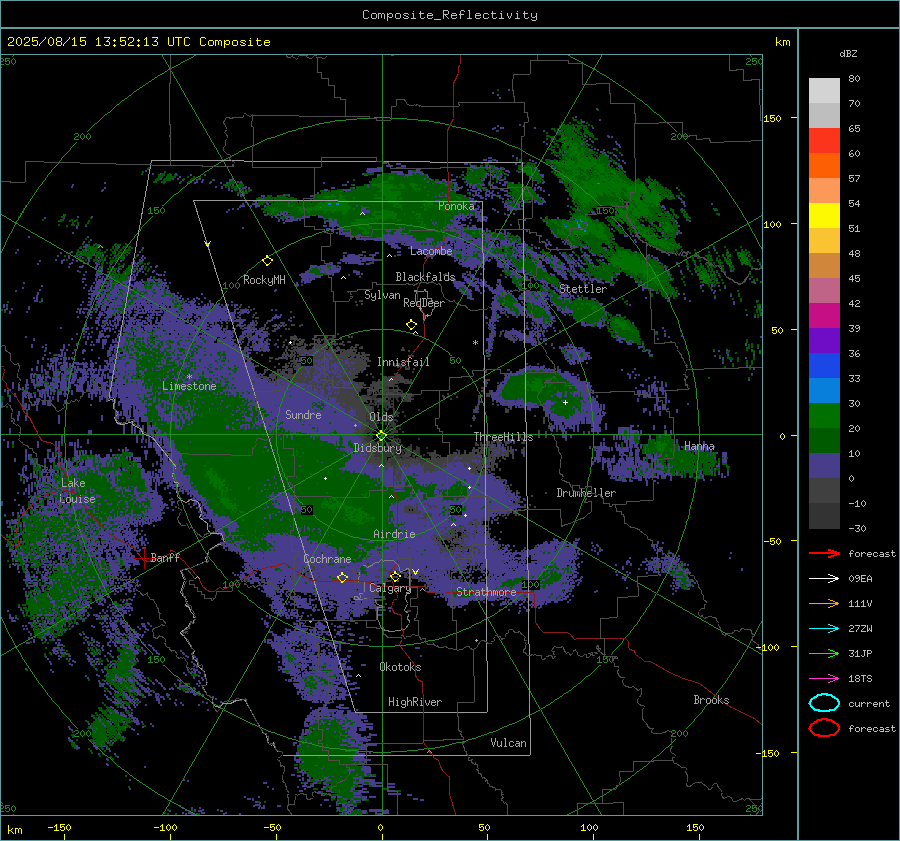900x841 pixels.
Task: Click the red cross marker beside Banff
Action: point(143,557)
